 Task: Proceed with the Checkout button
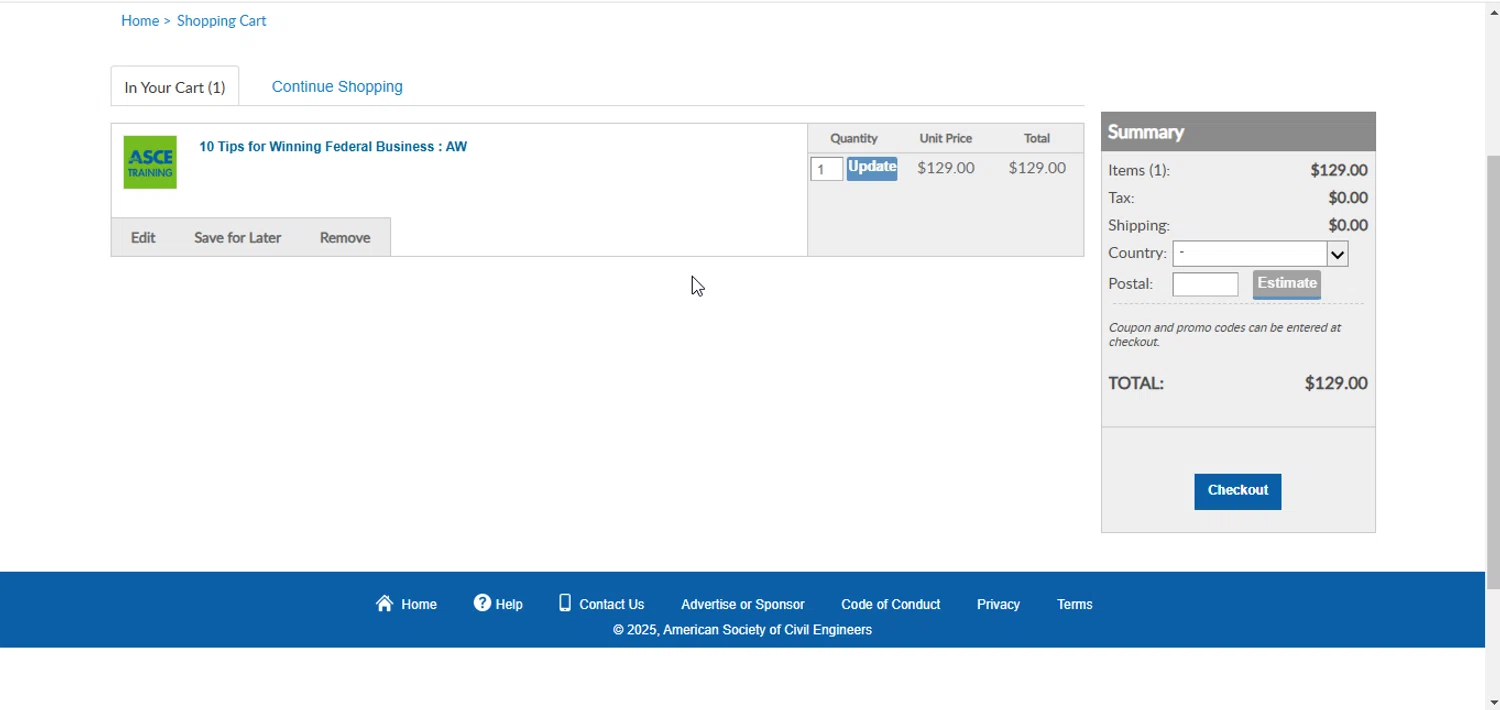(1238, 491)
